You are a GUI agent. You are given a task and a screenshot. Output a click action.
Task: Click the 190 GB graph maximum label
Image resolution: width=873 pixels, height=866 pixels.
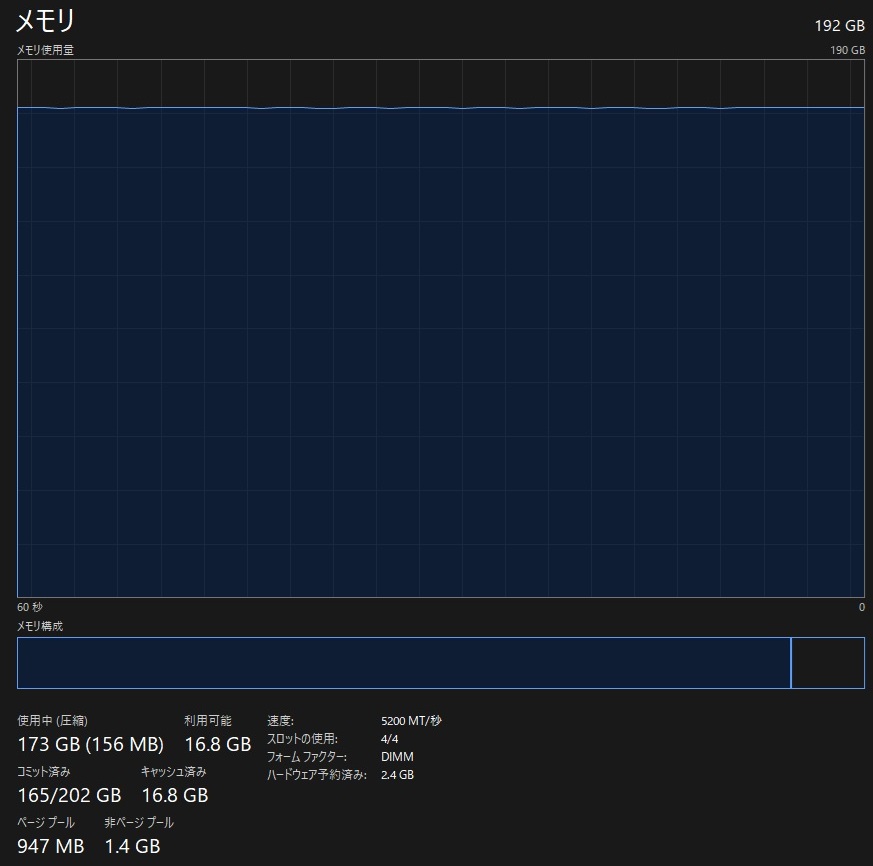tap(847, 50)
